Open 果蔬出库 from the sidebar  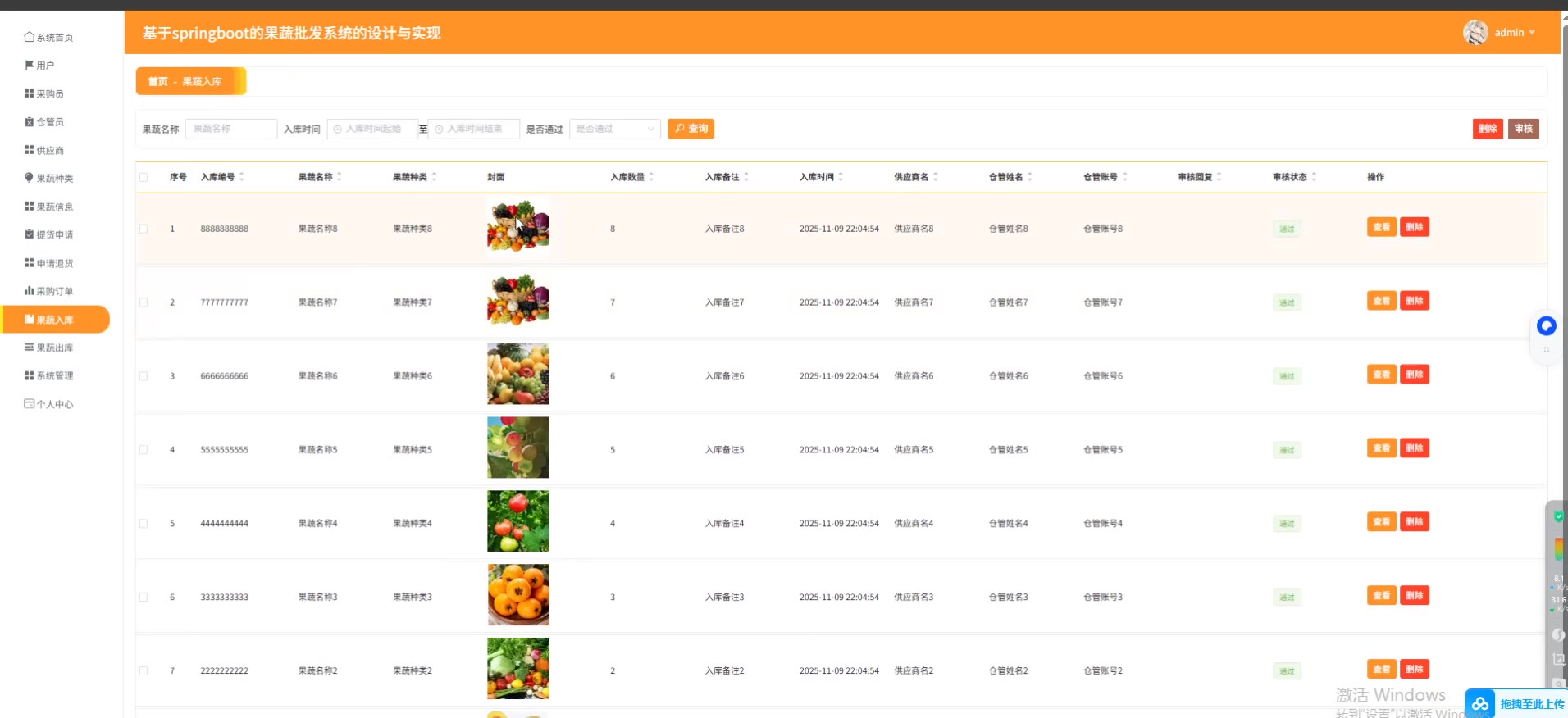(x=49, y=348)
